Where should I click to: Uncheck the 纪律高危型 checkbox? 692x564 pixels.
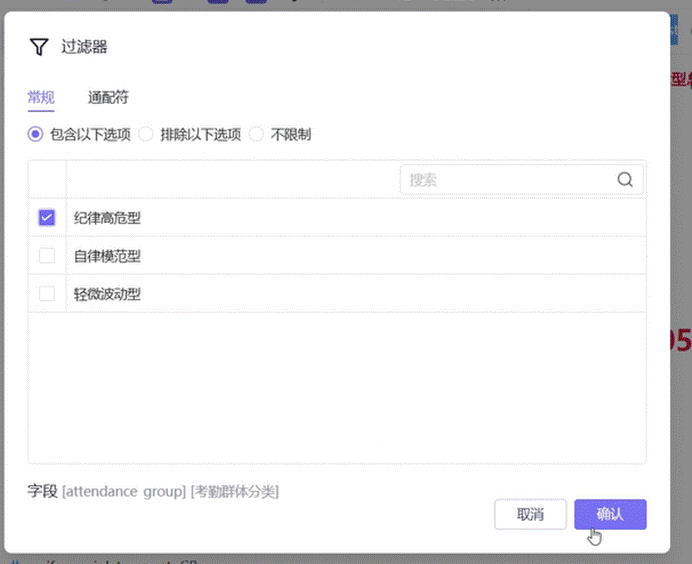tap(47, 217)
